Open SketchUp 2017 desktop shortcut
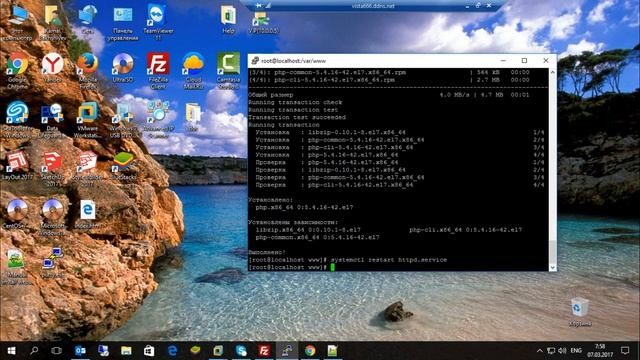640x360 pixels. pyautogui.click(x=52, y=168)
